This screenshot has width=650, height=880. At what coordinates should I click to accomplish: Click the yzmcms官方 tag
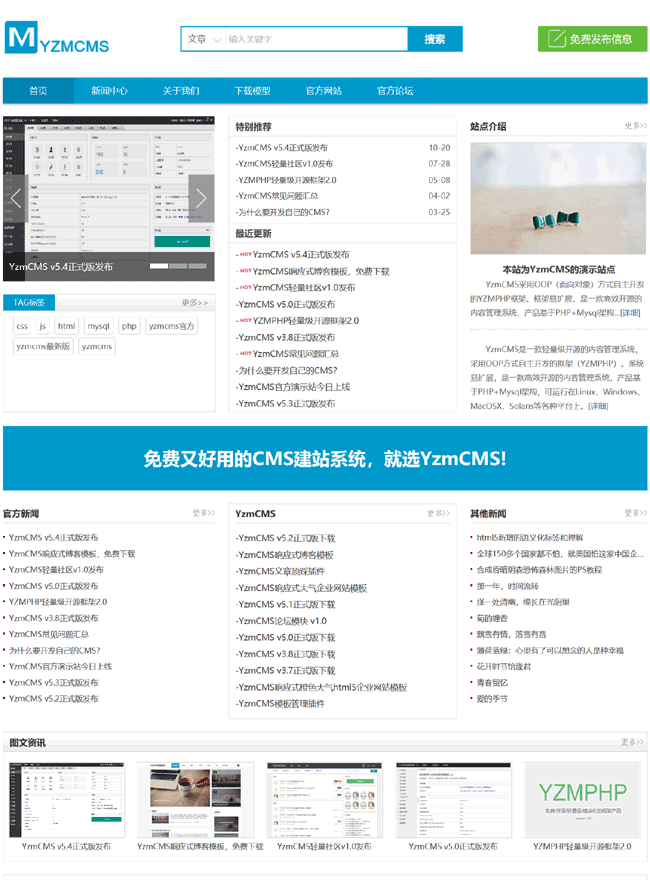(171, 326)
